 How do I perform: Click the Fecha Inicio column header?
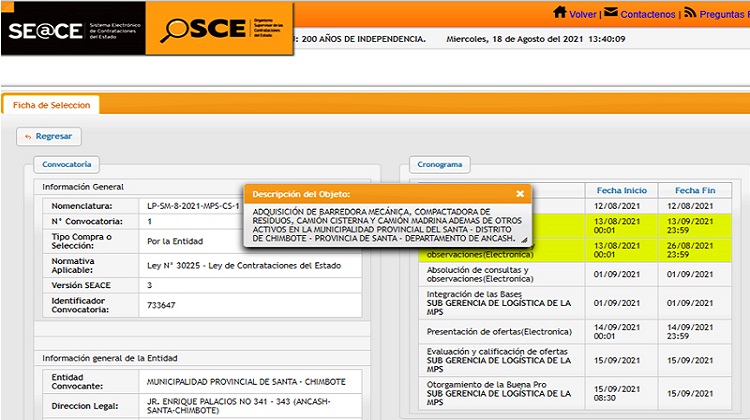pos(621,190)
